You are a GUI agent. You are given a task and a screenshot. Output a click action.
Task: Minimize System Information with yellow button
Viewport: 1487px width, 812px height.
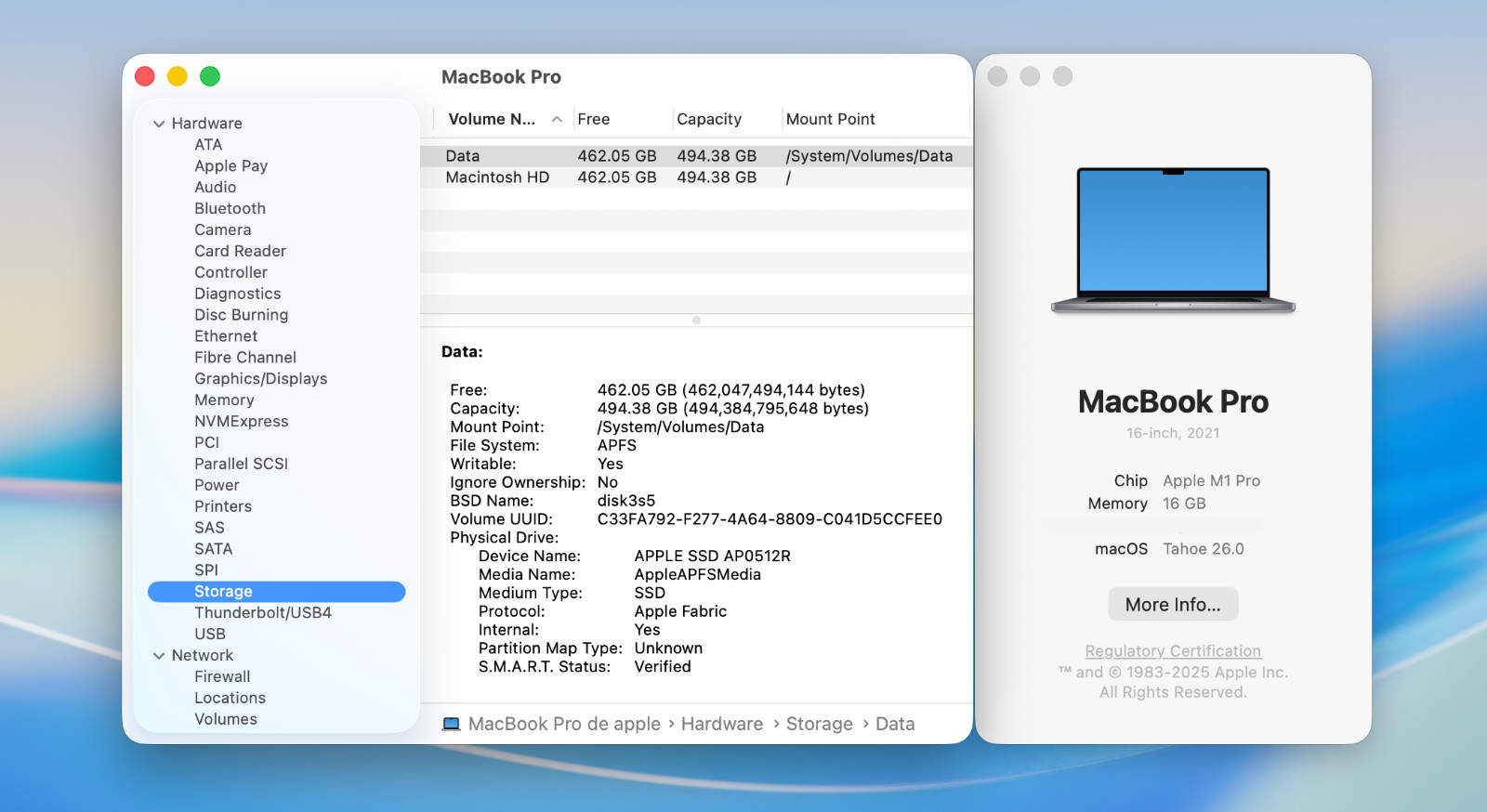tap(178, 76)
